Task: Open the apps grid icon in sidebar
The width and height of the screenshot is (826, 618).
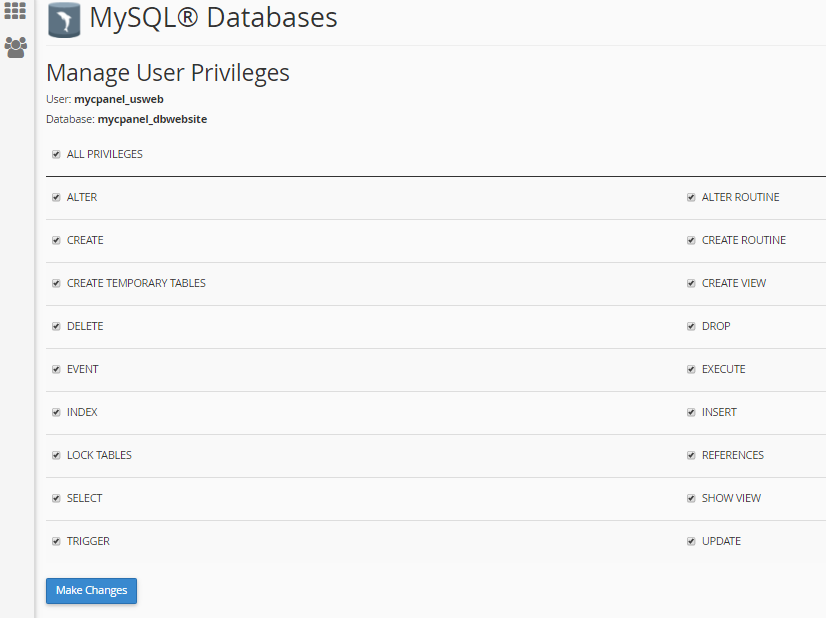Action: 15,10
